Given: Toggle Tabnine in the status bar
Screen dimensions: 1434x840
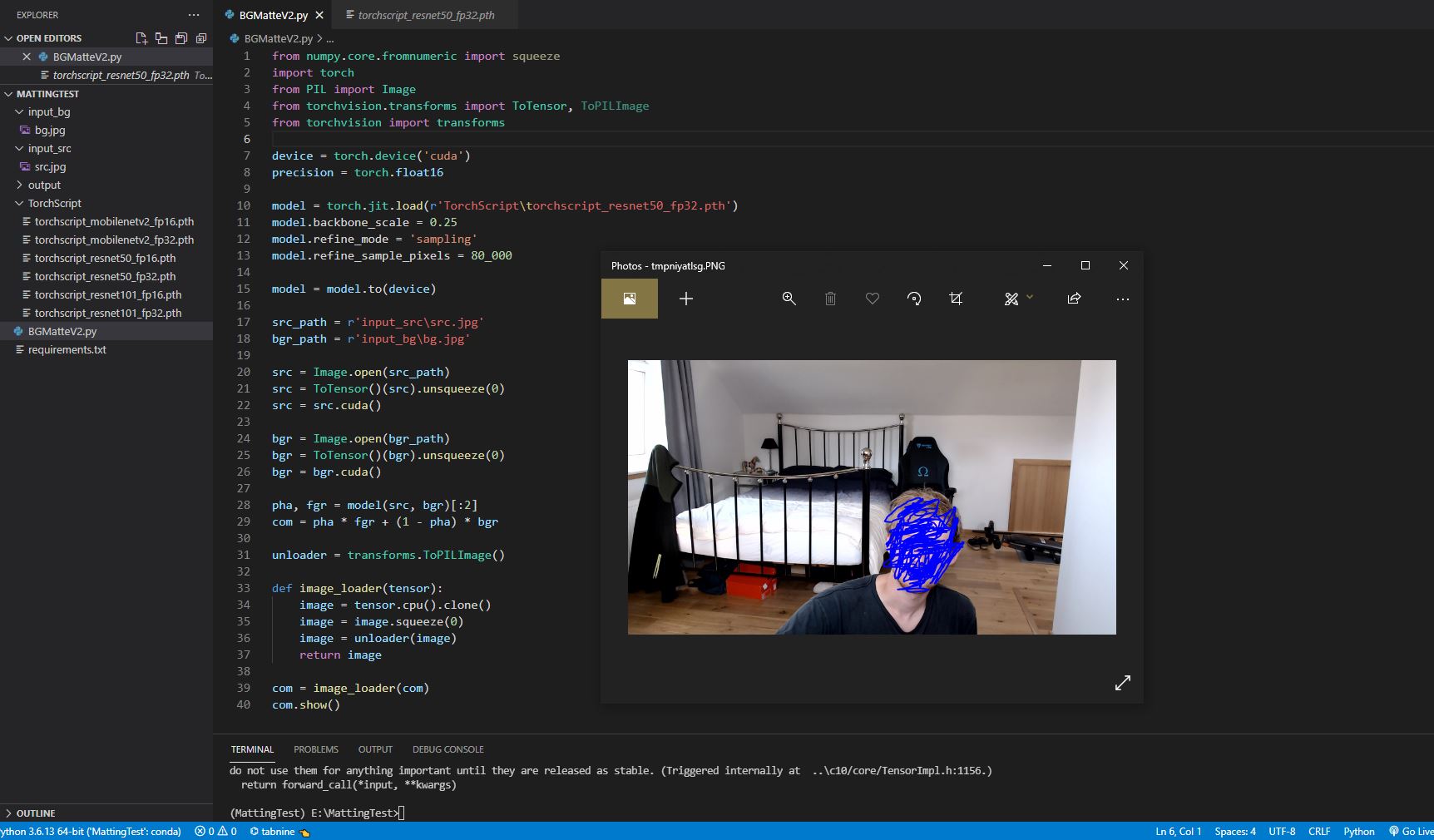Looking at the screenshot, I should (x=274, y=832).
